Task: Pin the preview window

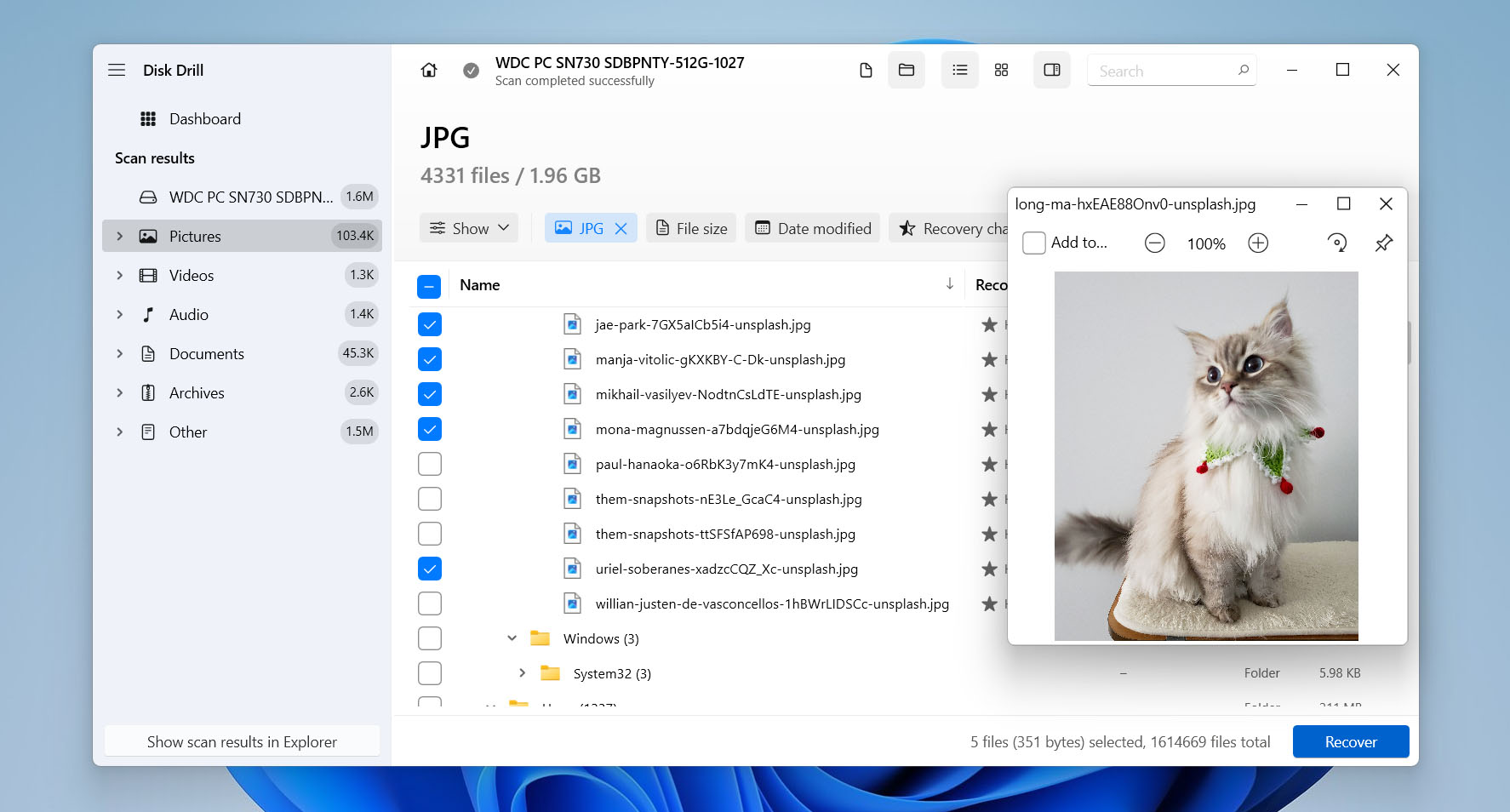Action: tap(1384, 243)
